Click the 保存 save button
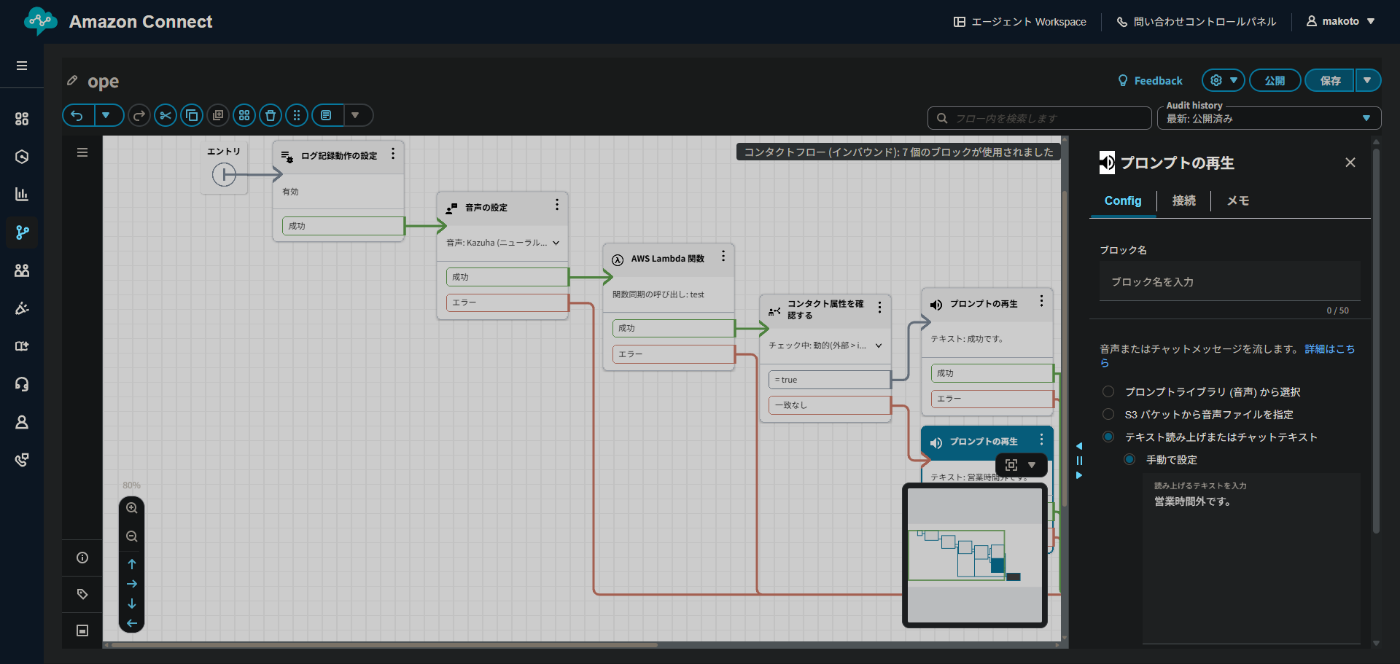The width and height of the screenshot is (1400, 664). point(1330,81)
